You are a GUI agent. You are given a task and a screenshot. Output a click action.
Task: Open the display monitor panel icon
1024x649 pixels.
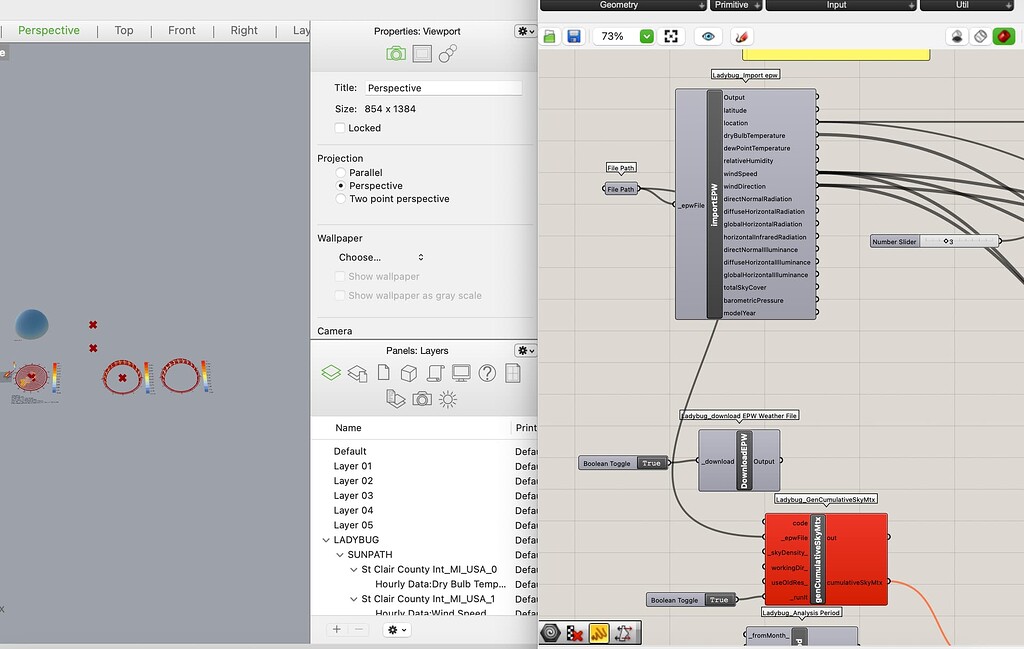[x=461, y=373]
